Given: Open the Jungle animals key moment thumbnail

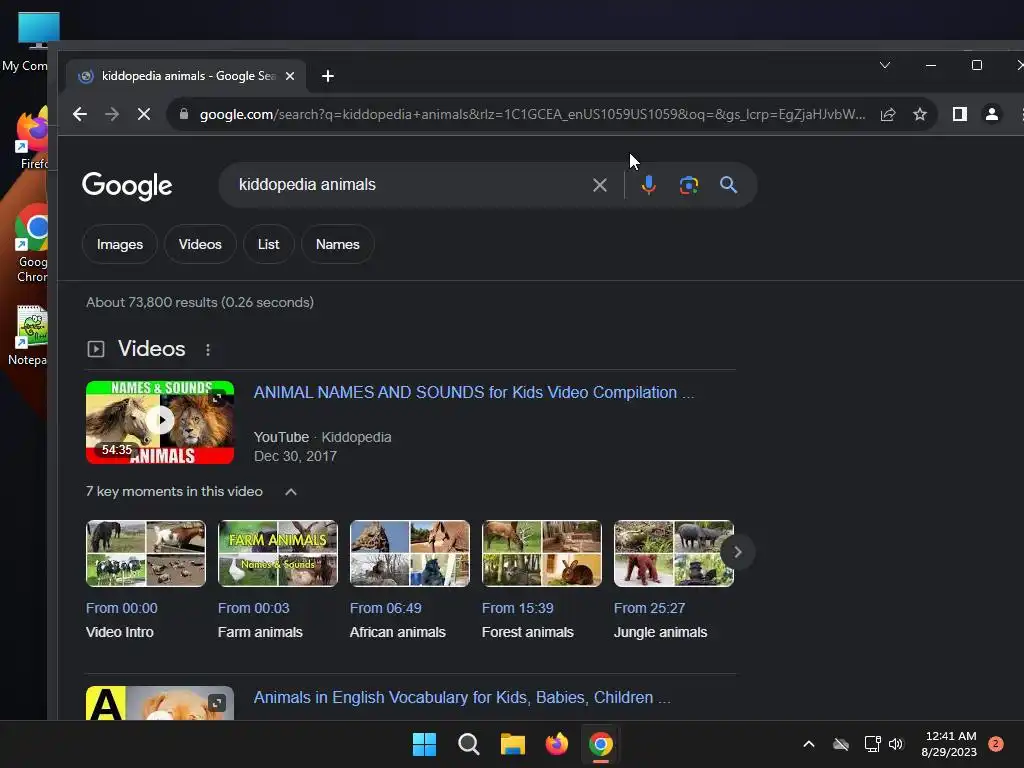Looking at the screenshot, I should click(x=673, y=553).
